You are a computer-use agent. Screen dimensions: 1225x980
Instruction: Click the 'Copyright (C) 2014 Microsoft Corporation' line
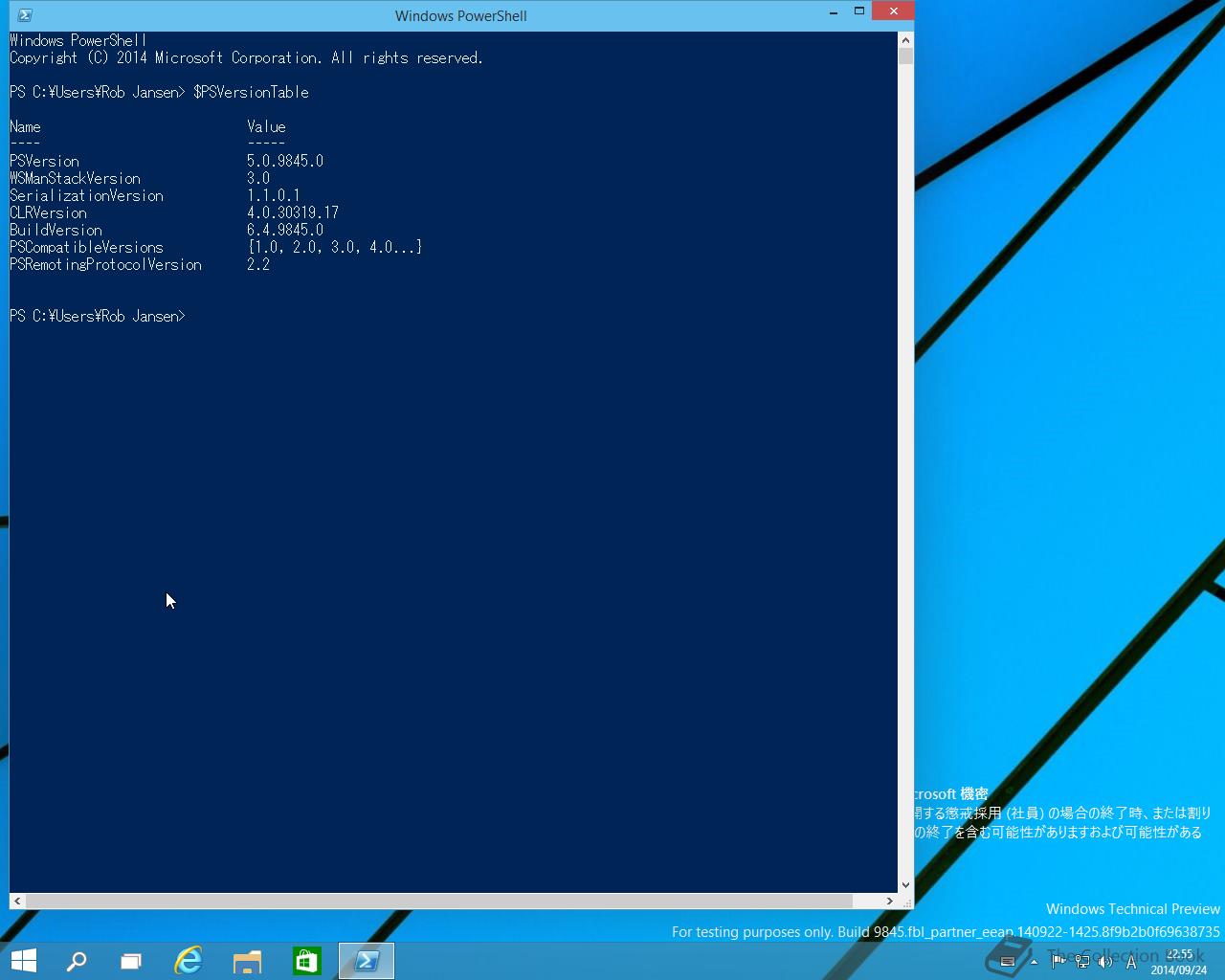[247, 57]
